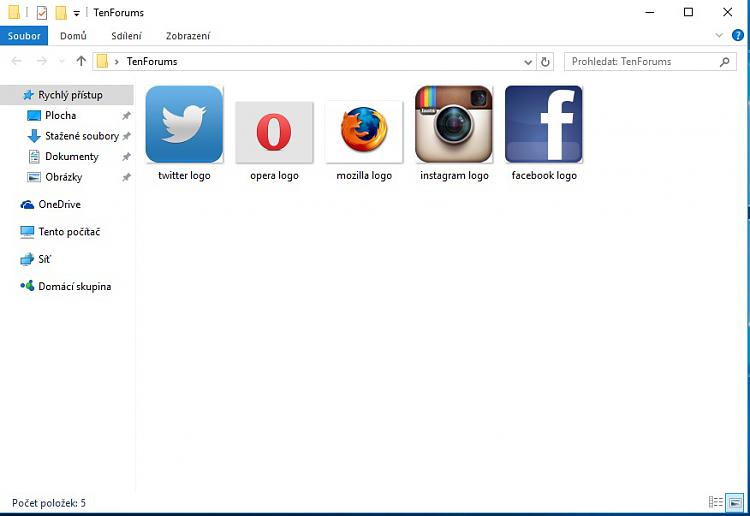
Task: Maximize the TenForums window
Action: [688, 12]
